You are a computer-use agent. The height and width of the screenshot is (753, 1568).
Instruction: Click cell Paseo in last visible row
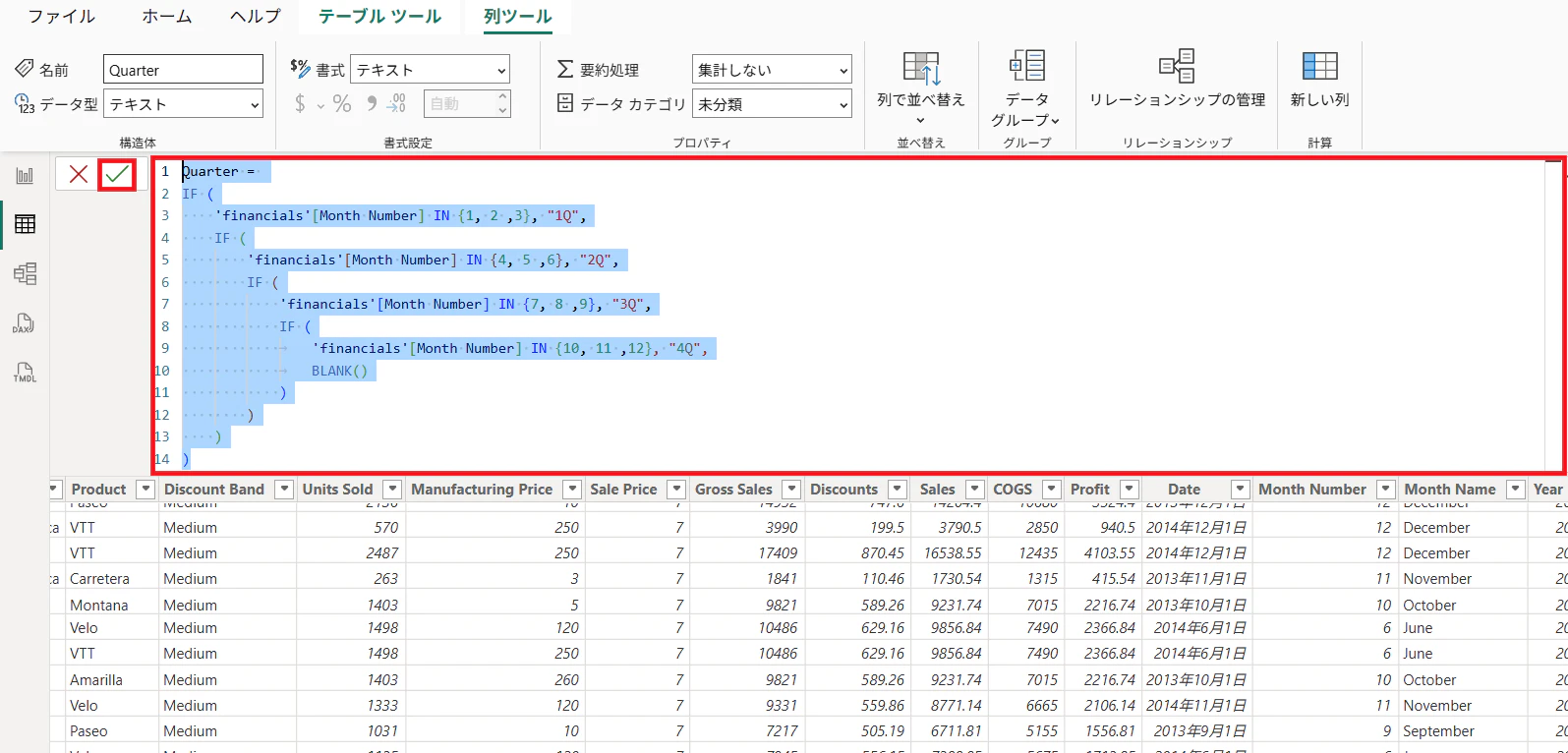click(x=88, y=730)
